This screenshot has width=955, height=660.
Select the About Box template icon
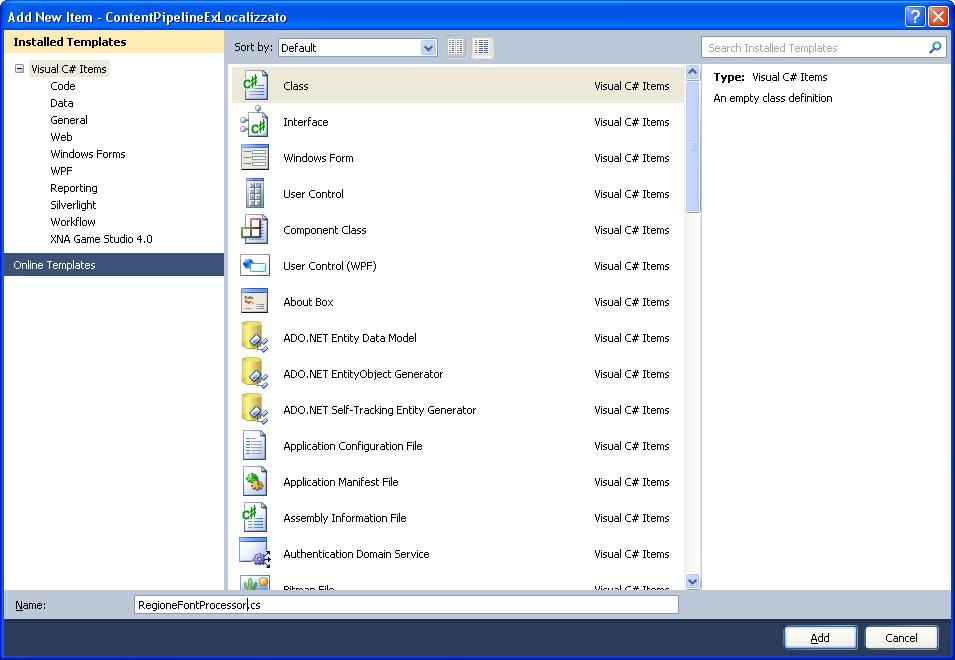coord(255,301)
